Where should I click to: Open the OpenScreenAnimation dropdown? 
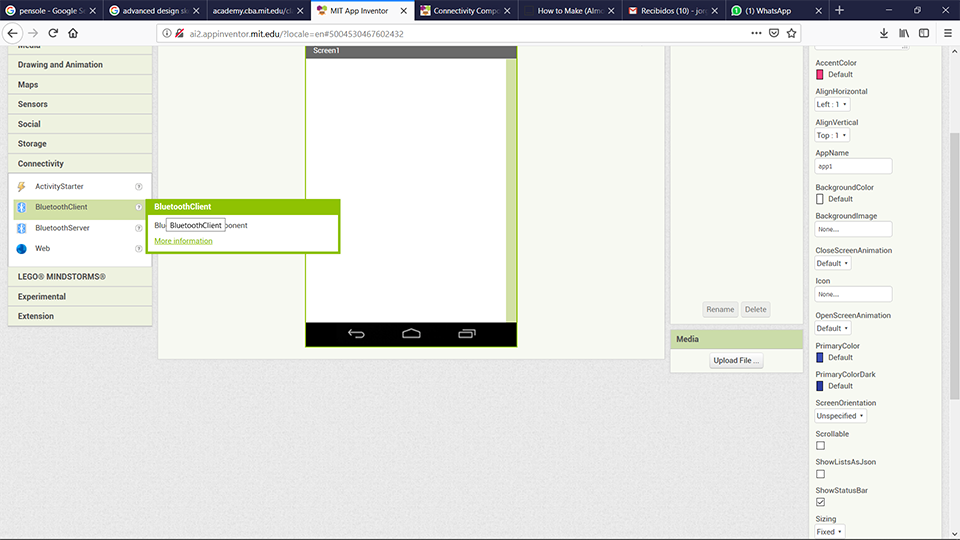coord(833,328)
